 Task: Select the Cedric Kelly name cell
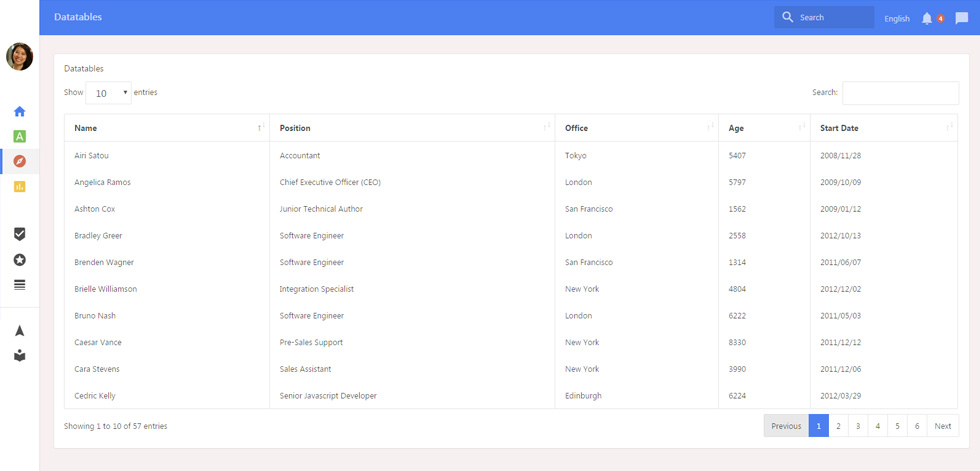(167, 395)
